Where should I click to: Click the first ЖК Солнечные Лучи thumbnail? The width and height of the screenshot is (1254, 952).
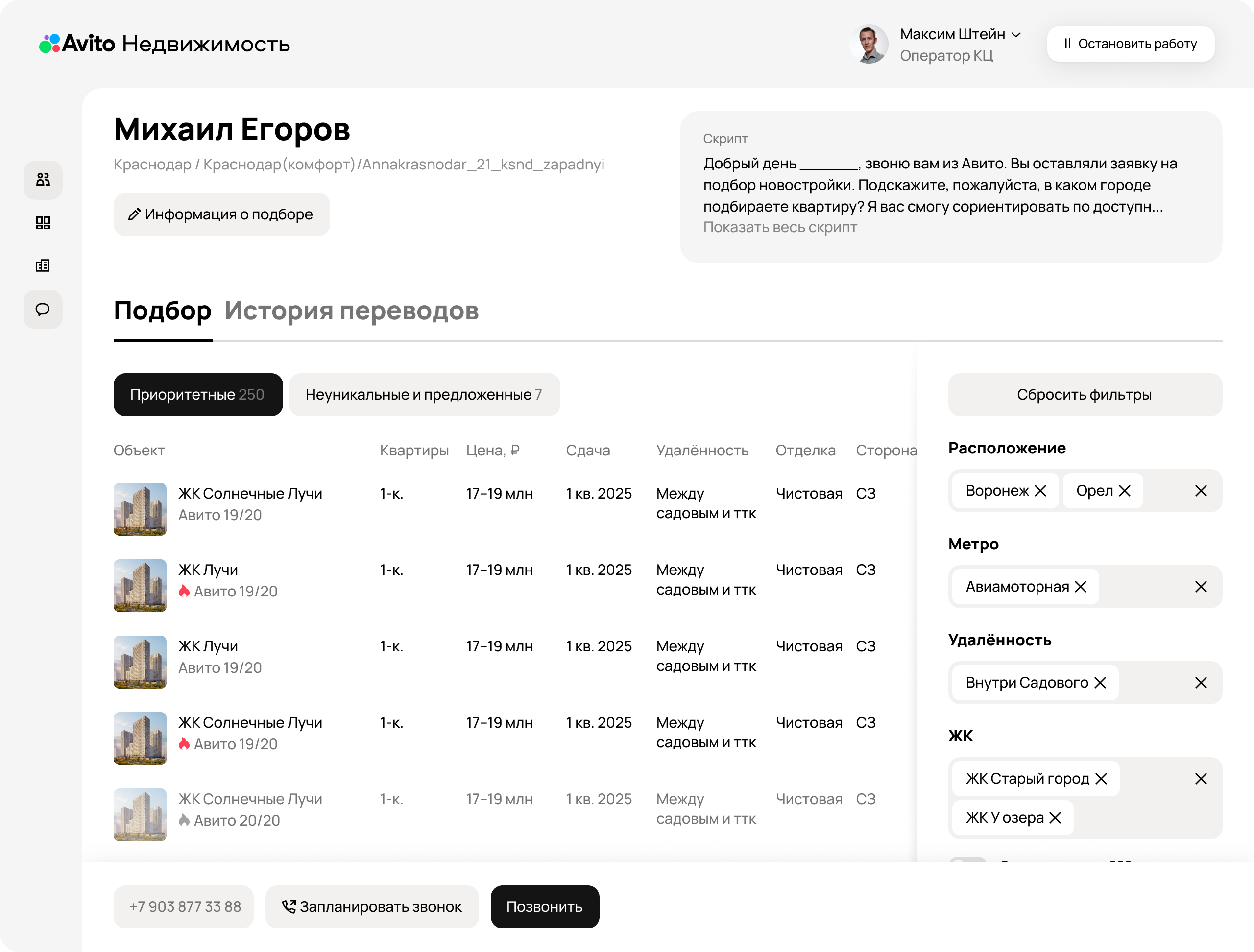click(x=140, y=509)
